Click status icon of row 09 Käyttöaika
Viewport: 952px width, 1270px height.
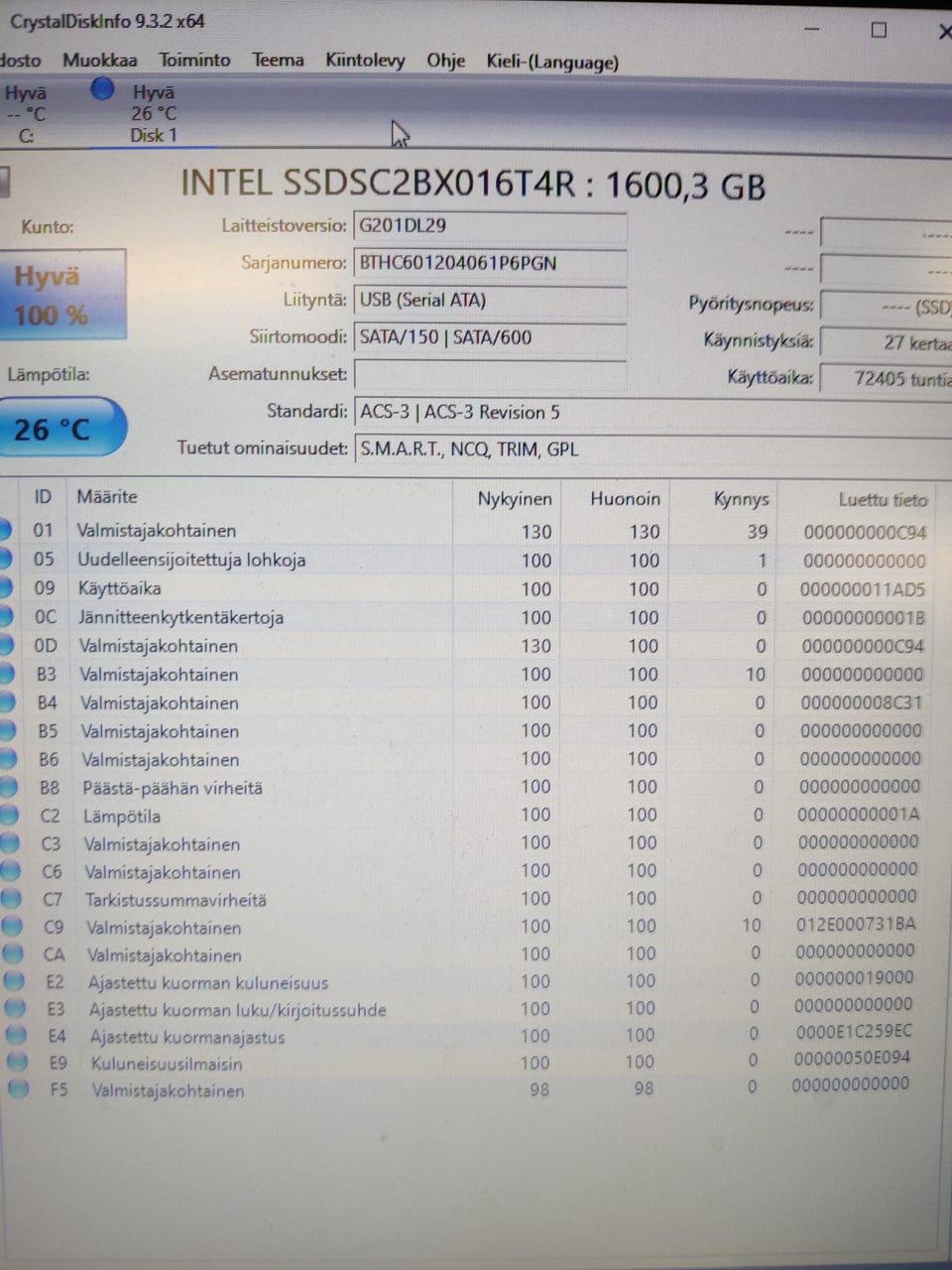pyautogui.click(x=4, y=587)
